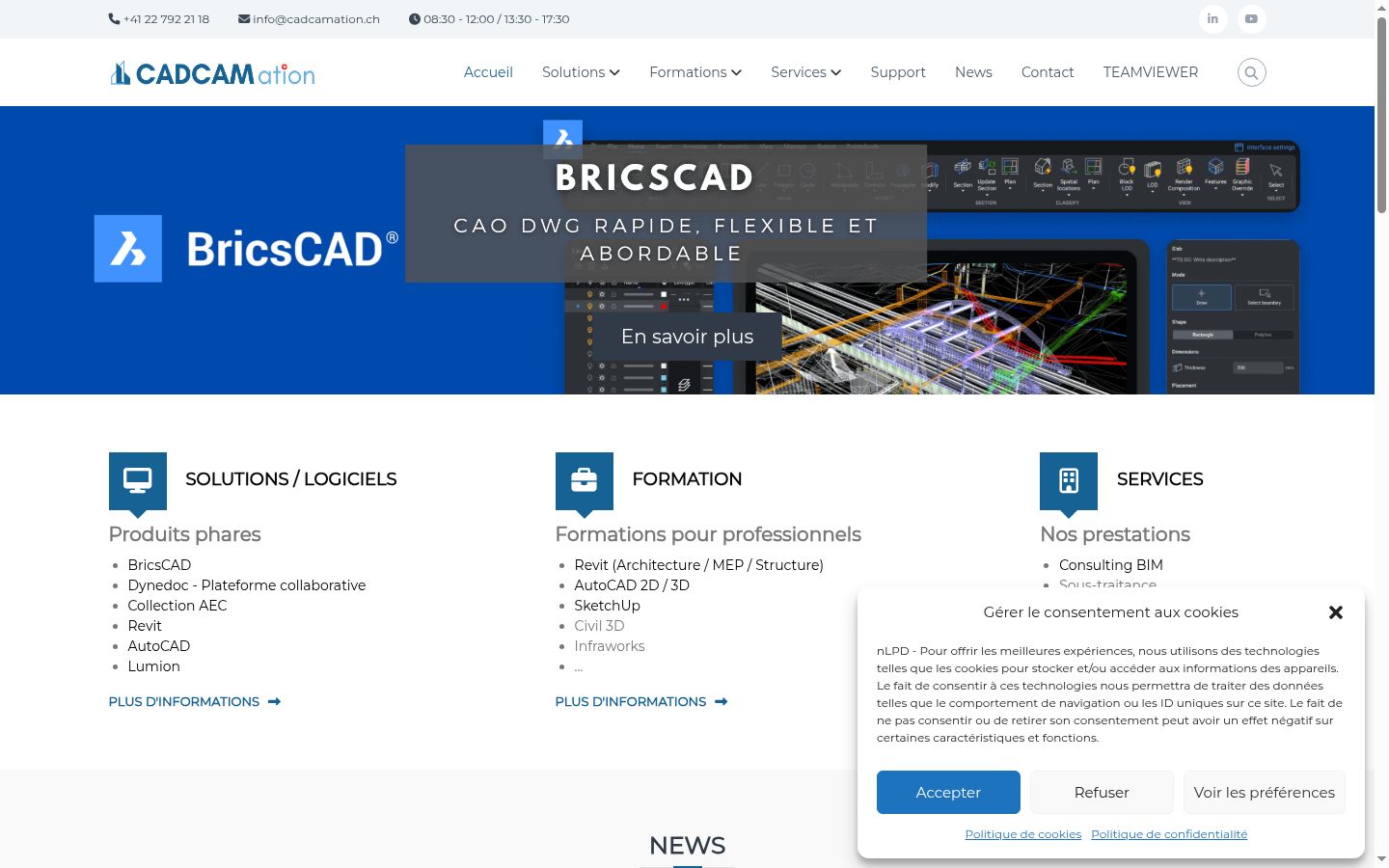Viewport: 1389px width, 868px height.
Task: Click Dynedoc - Plateforme collaborative list item
Action: pos(247,585)
